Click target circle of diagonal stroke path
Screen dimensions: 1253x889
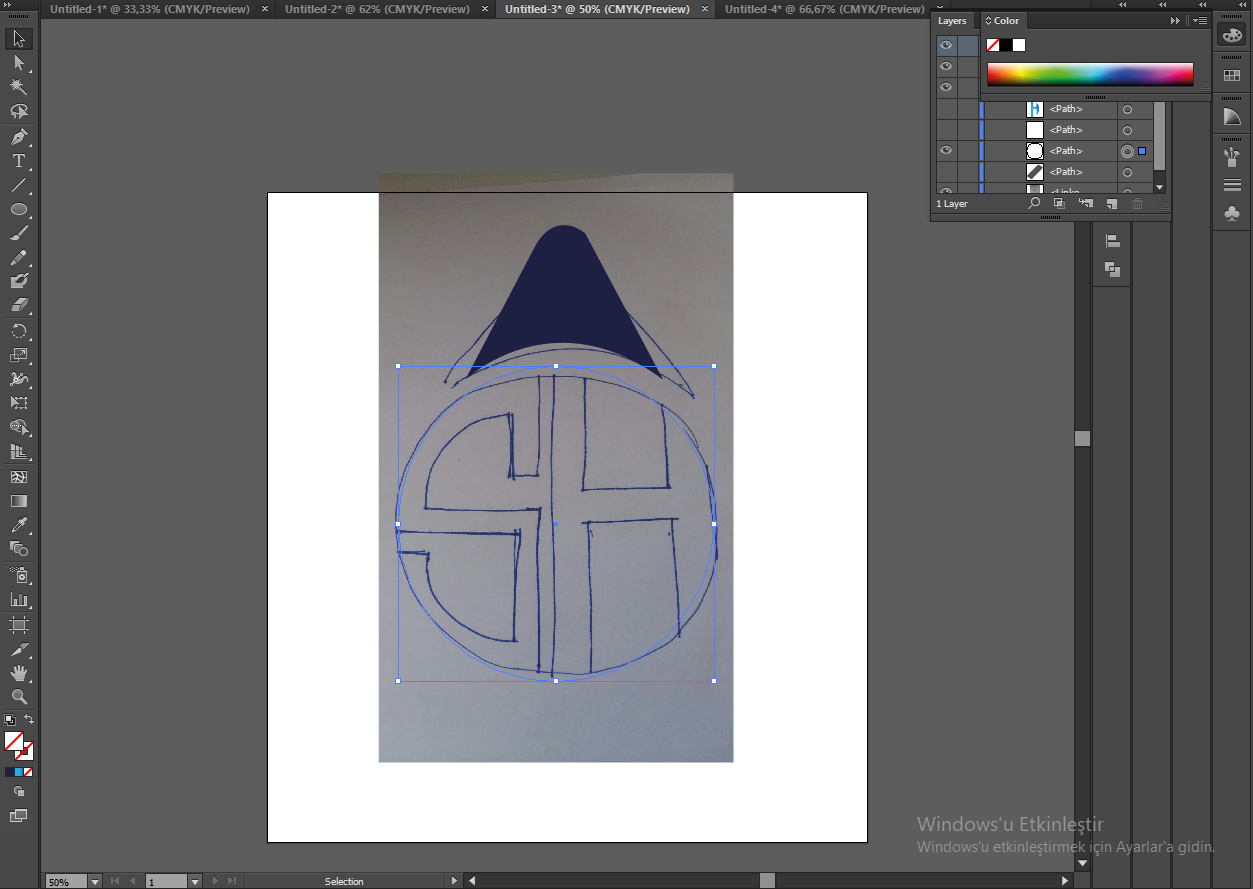point(1127,172)
